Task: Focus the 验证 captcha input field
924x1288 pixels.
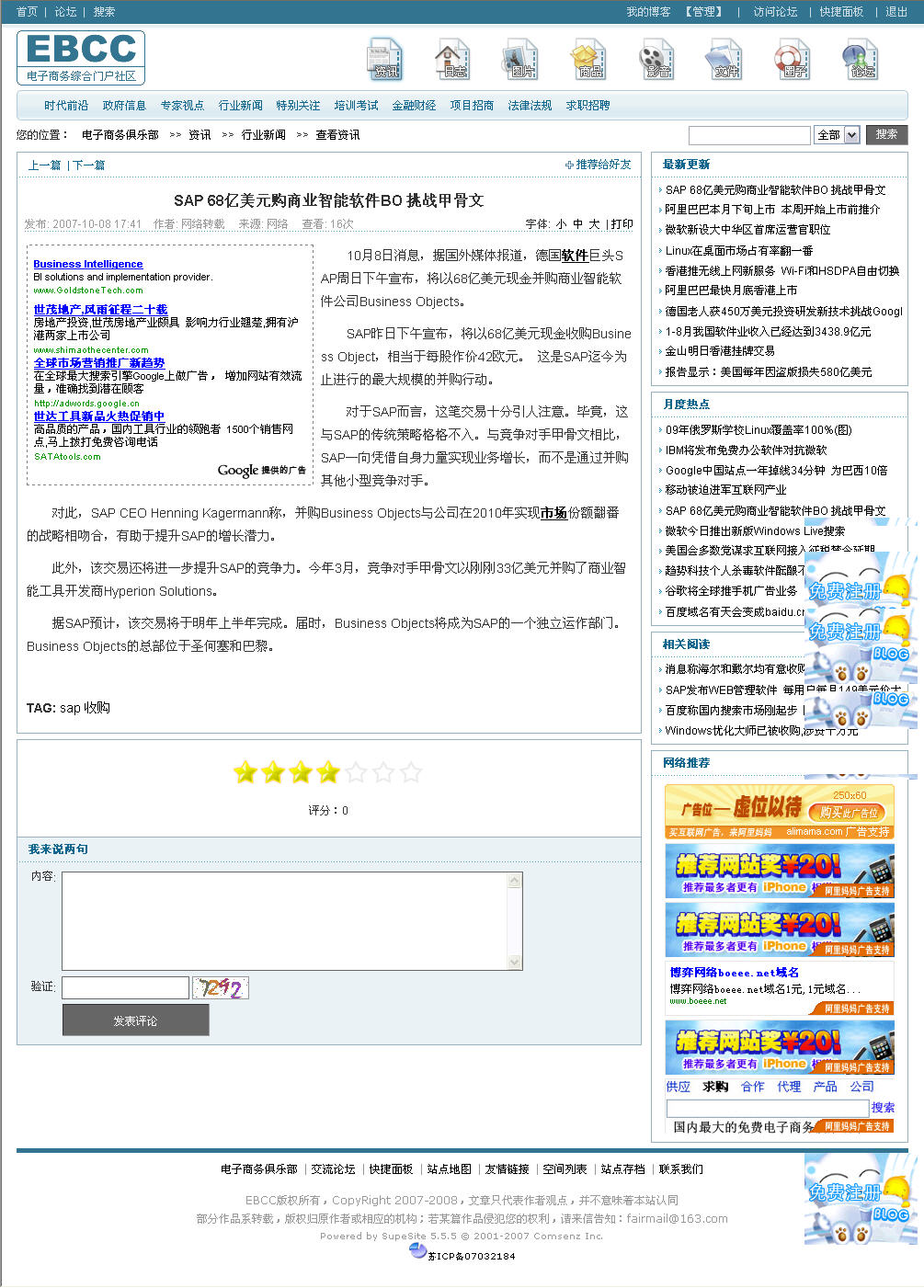Action: coord(125,987)
